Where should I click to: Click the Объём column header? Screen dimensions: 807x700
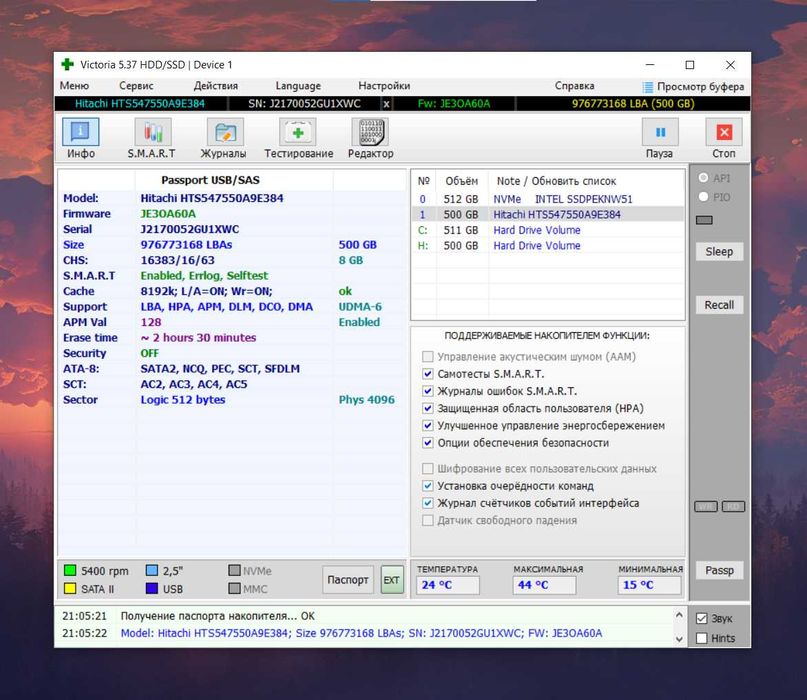(x=462, y=181)
